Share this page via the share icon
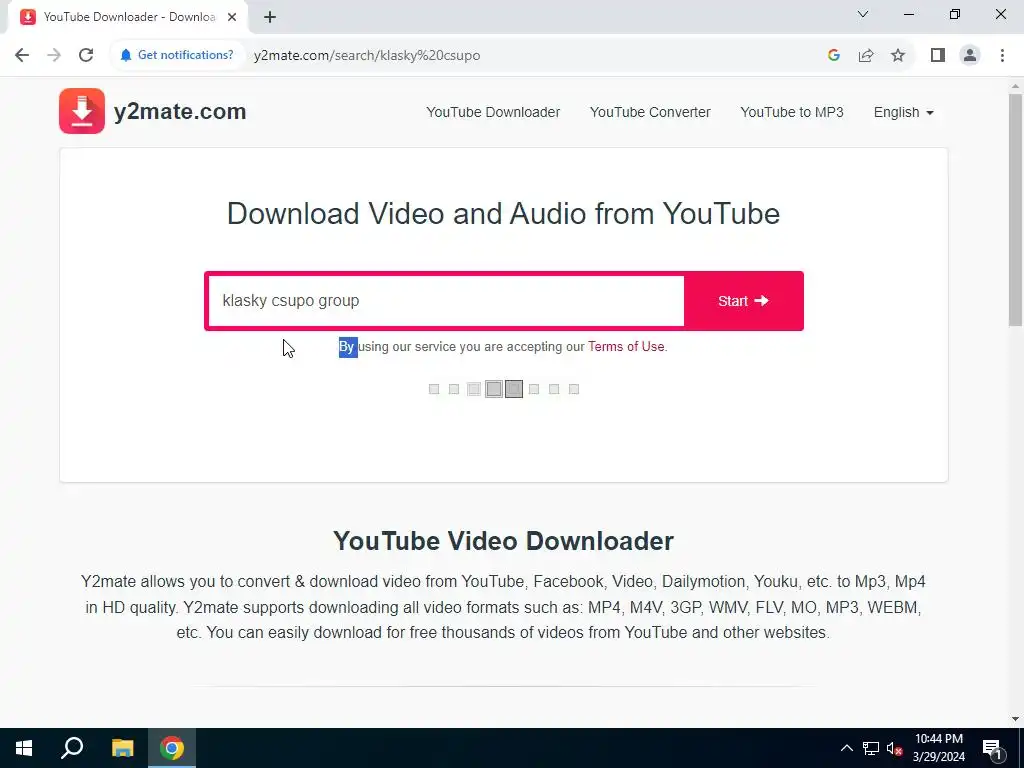This screenshot has height=768, width=1024. click(866, 55)
